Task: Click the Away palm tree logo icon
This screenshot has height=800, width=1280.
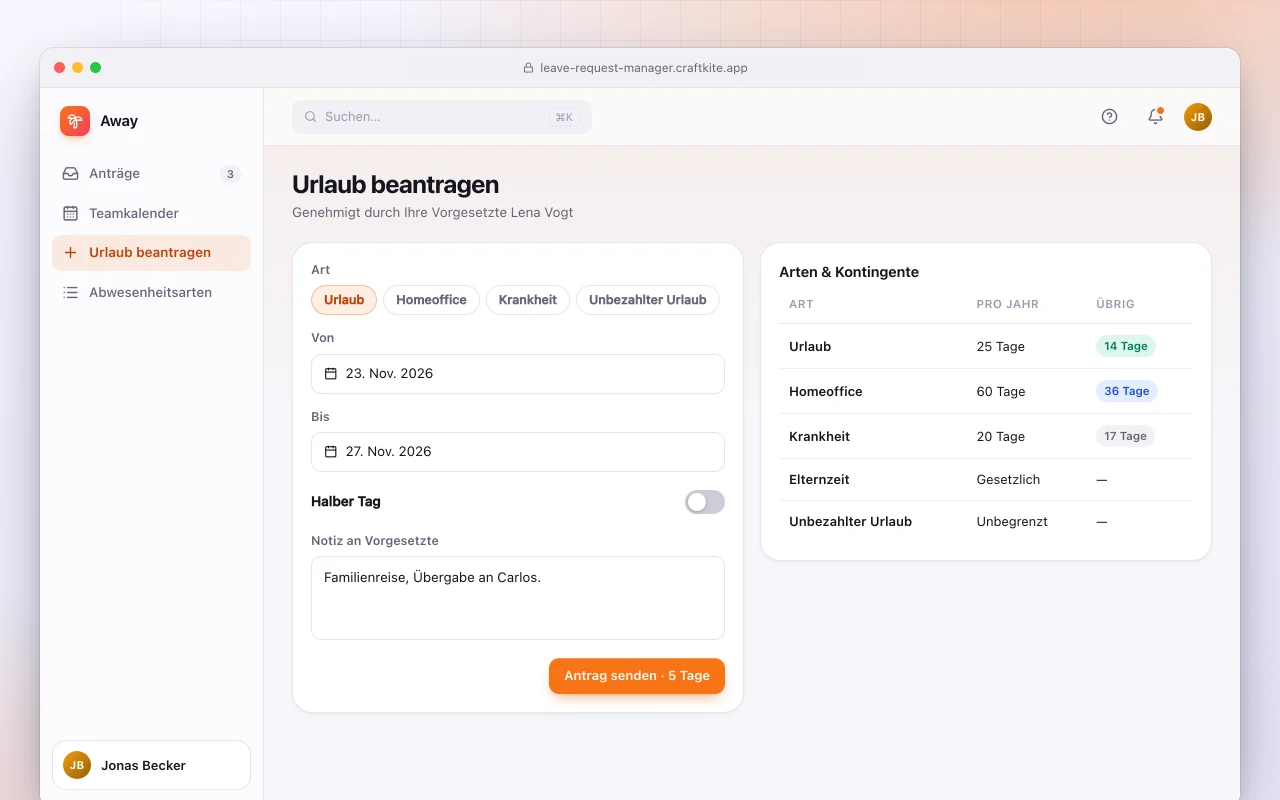Action: (x=75, y=121)
